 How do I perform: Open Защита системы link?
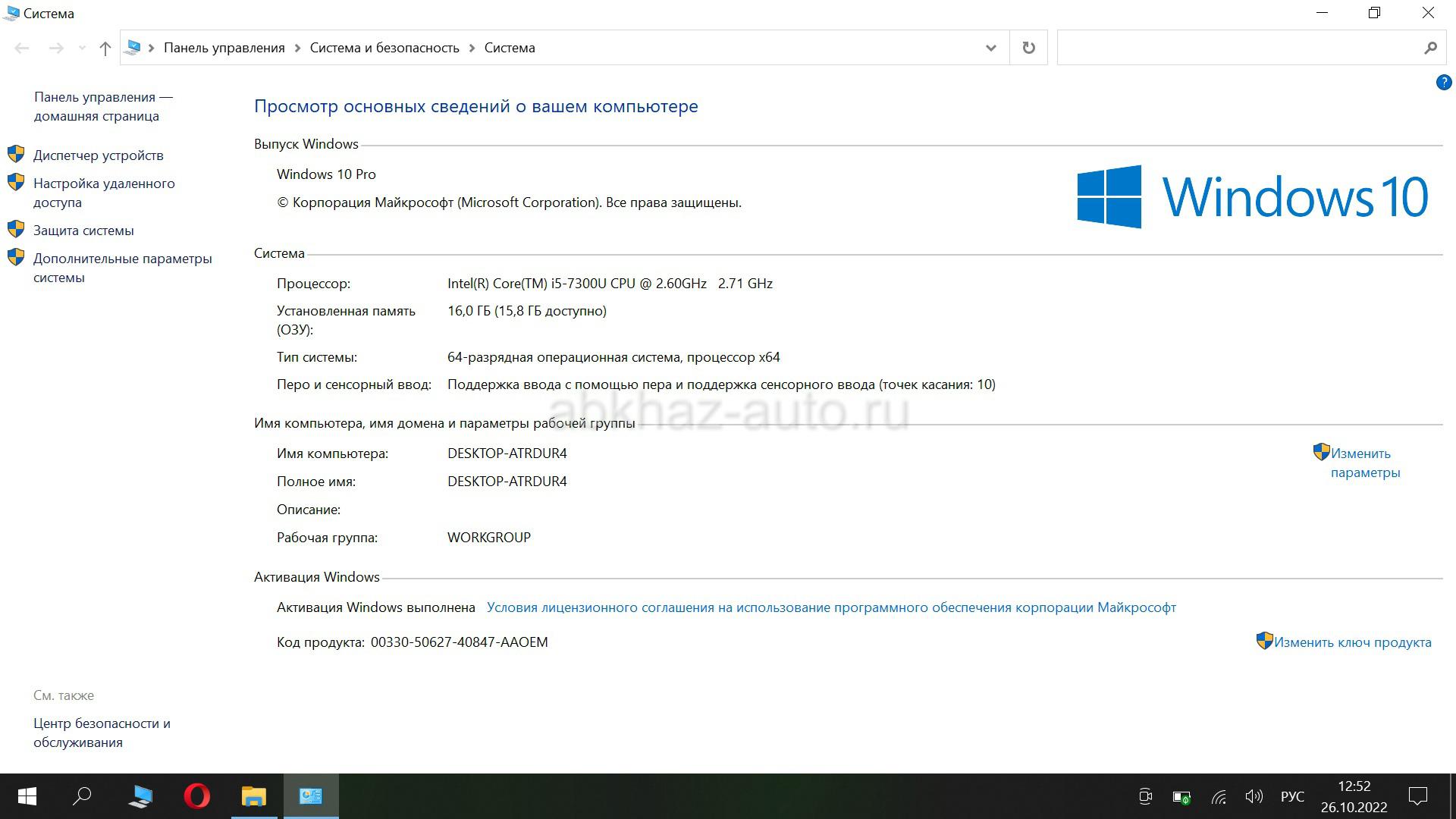83,231
